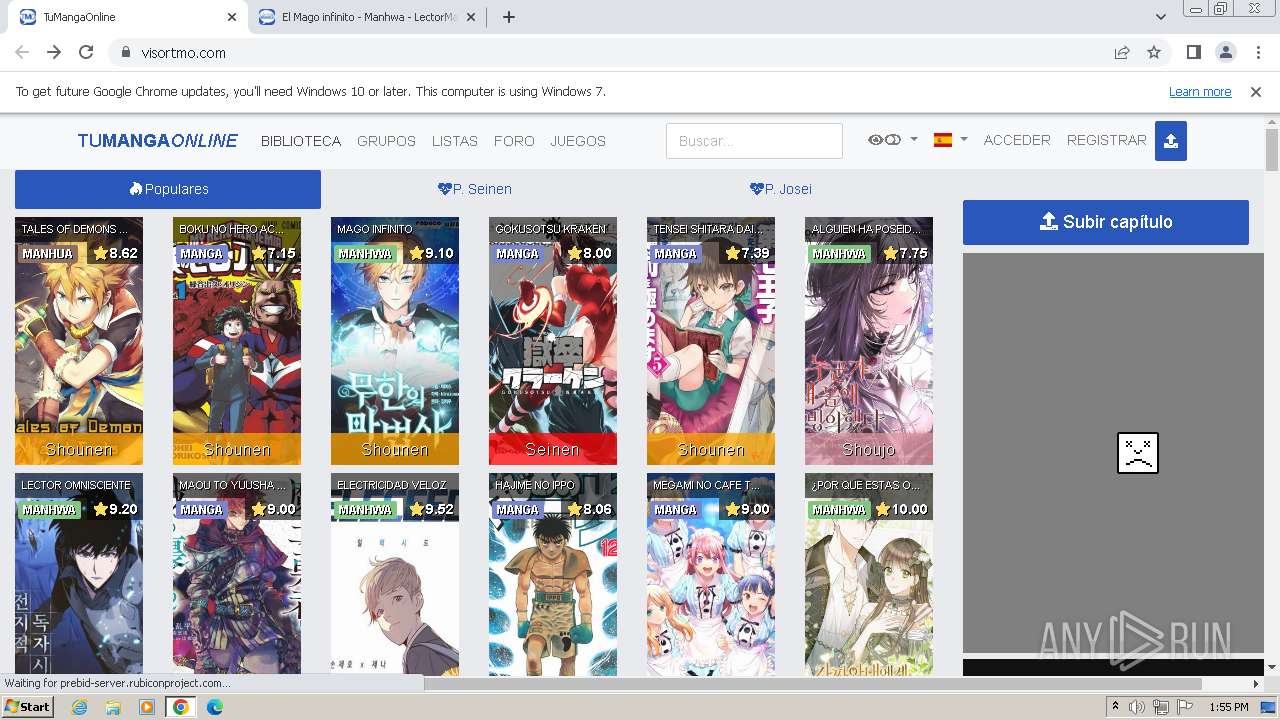
Task: Show hidden system tray icons
Action: 1115,707
